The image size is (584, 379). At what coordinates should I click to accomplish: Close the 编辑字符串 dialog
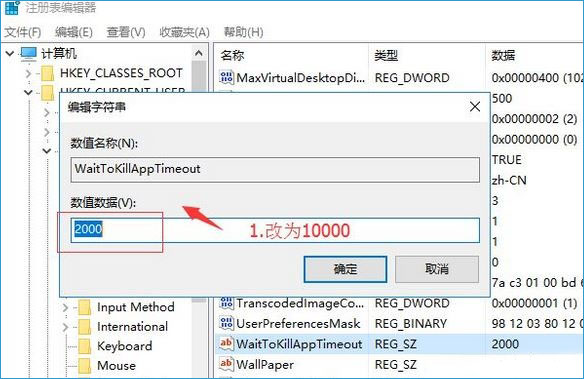click(475, 107)
